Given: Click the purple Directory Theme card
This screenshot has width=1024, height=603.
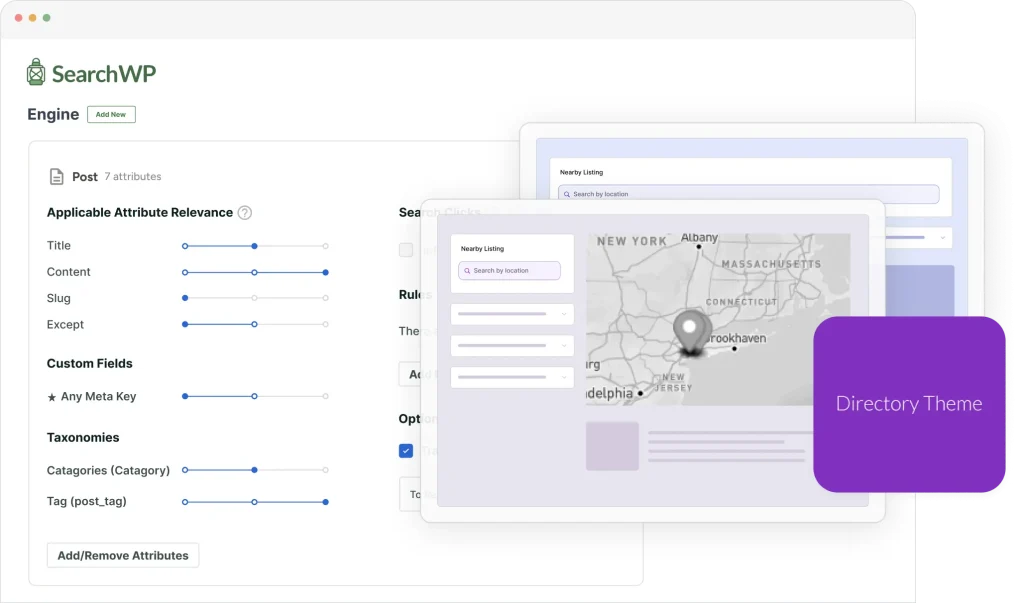Looking at the screenshot, I should 909,404.
